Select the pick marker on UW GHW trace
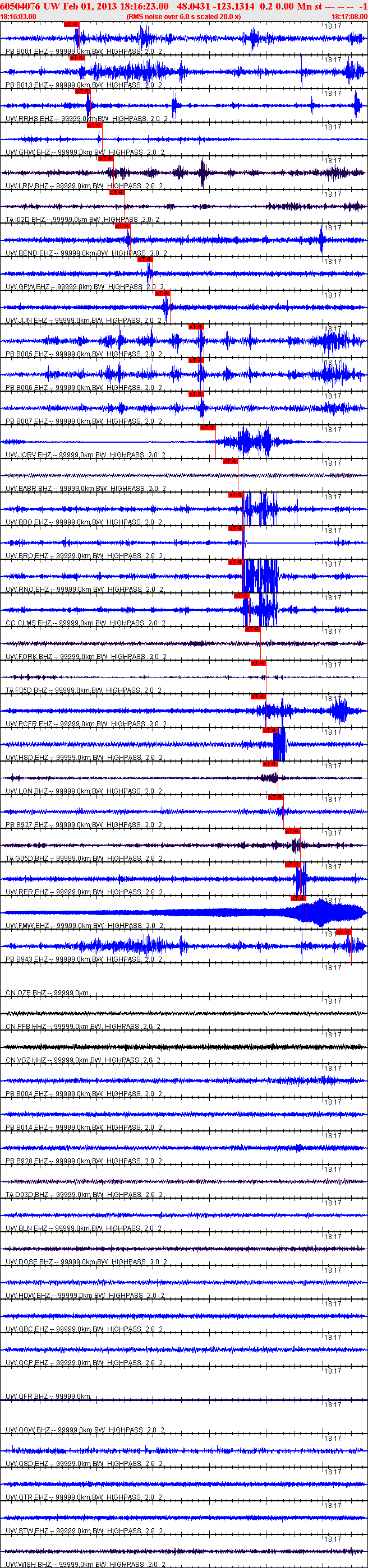The image size is (368, 1568). [x=94, y=125]
